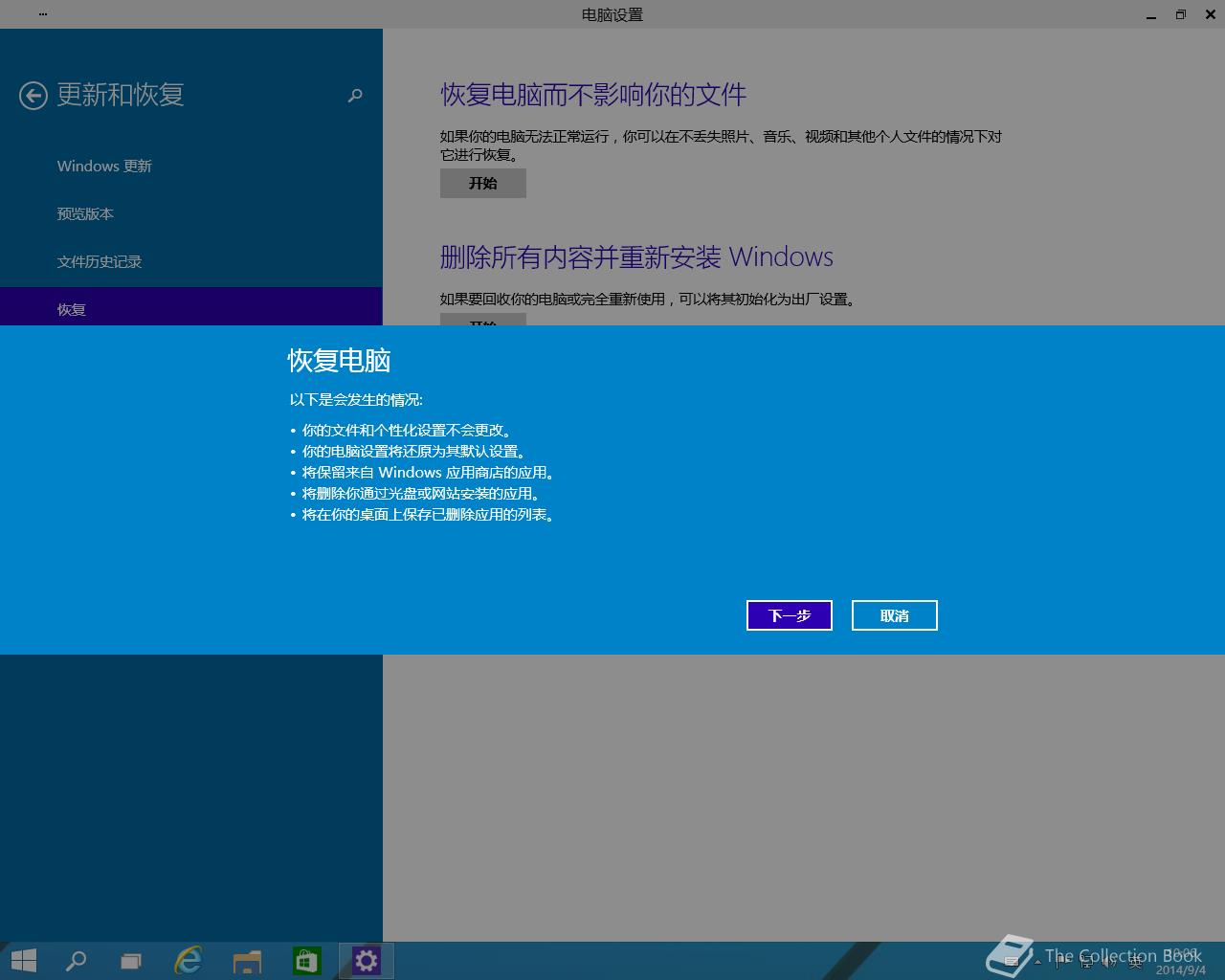This screenshot has width=1225, height=980.
Task: Click bullet 将删除你通过光盘或网站安装的应用。
Action: 422,494
